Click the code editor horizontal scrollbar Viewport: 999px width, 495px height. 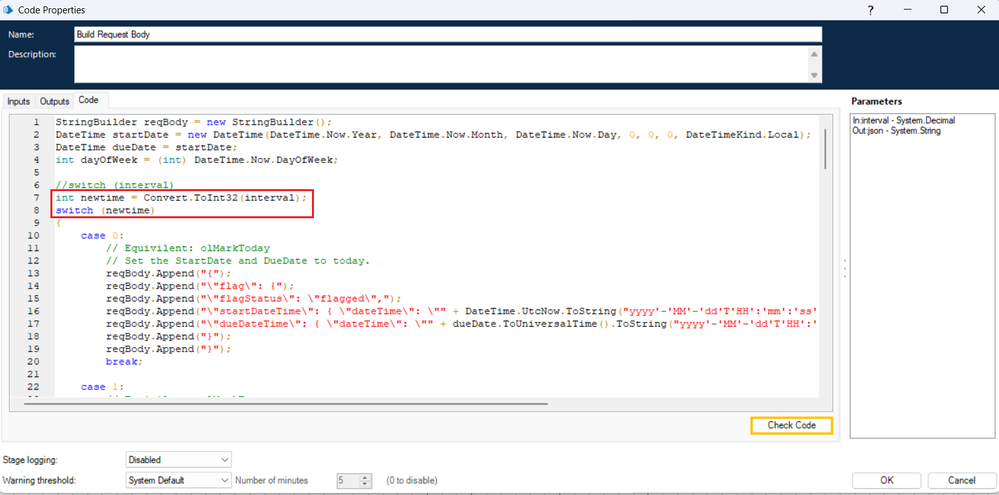(x=285, y=403)
